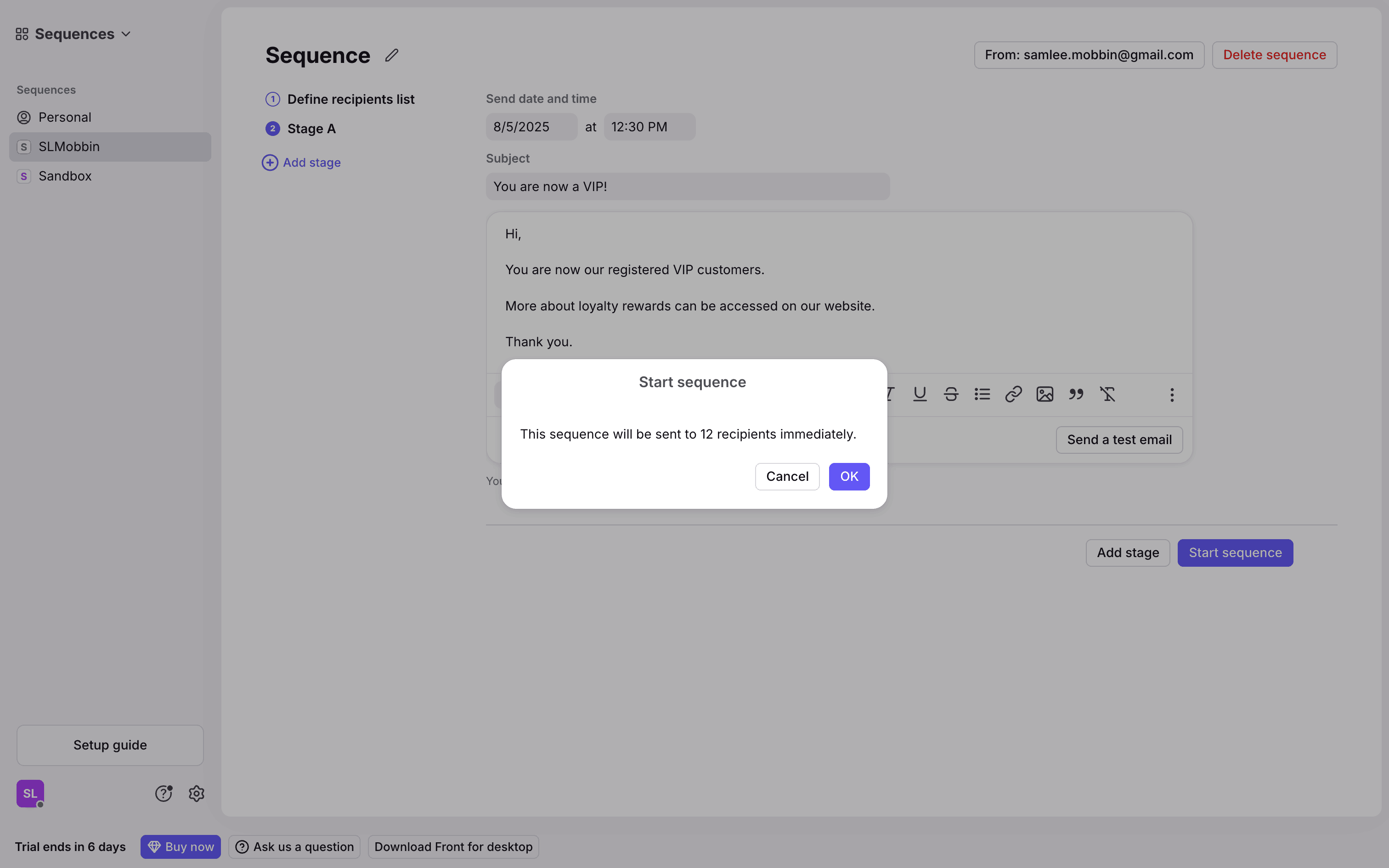Open the three-dot more options menu
This screenshot has height=868, width=1389.
[x=1172, y=395]
